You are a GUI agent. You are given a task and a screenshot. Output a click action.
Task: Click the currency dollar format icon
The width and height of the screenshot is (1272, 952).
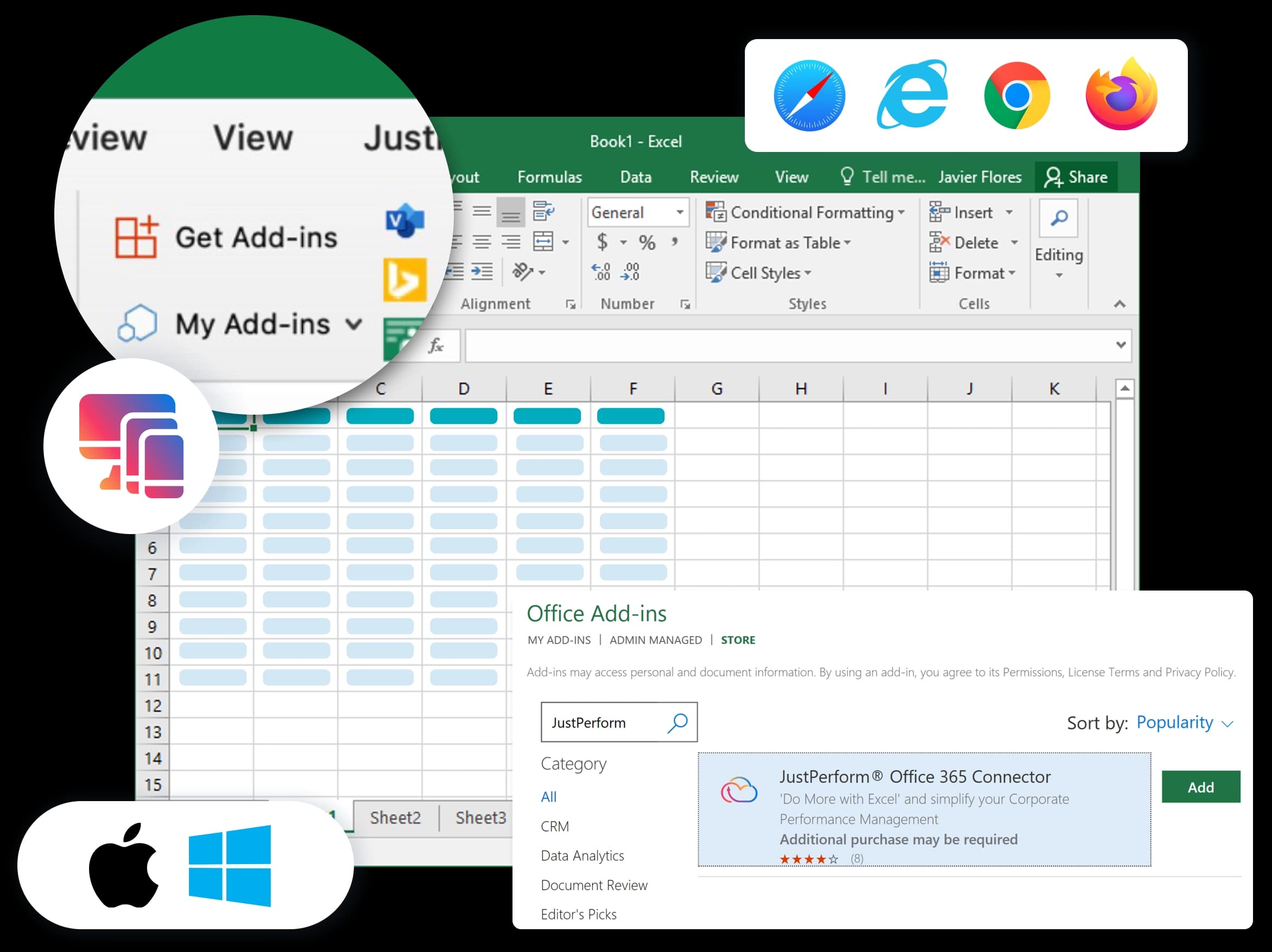602,242
